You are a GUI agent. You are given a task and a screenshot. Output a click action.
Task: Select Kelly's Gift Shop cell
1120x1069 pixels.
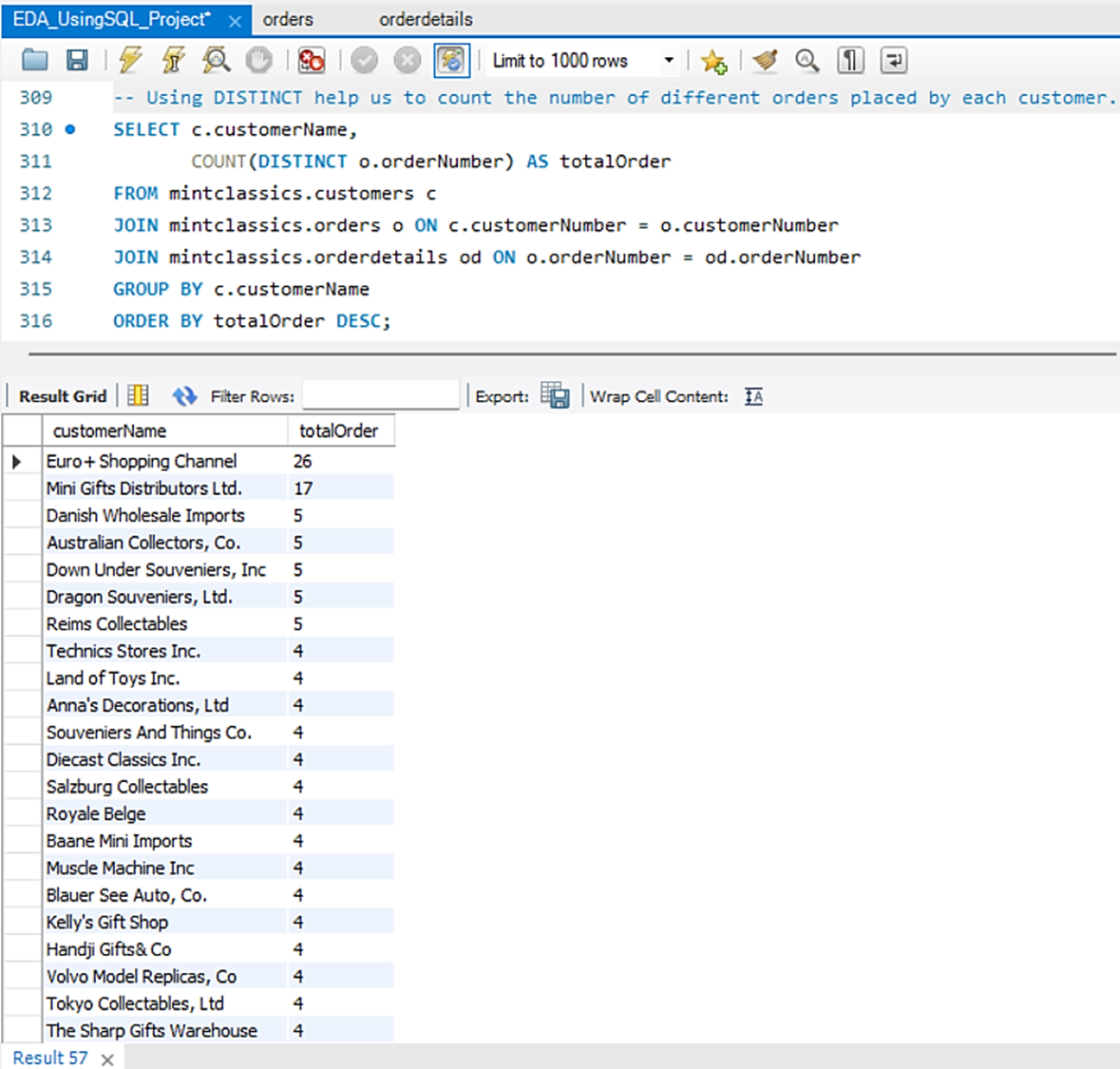(x=165, y=923)
